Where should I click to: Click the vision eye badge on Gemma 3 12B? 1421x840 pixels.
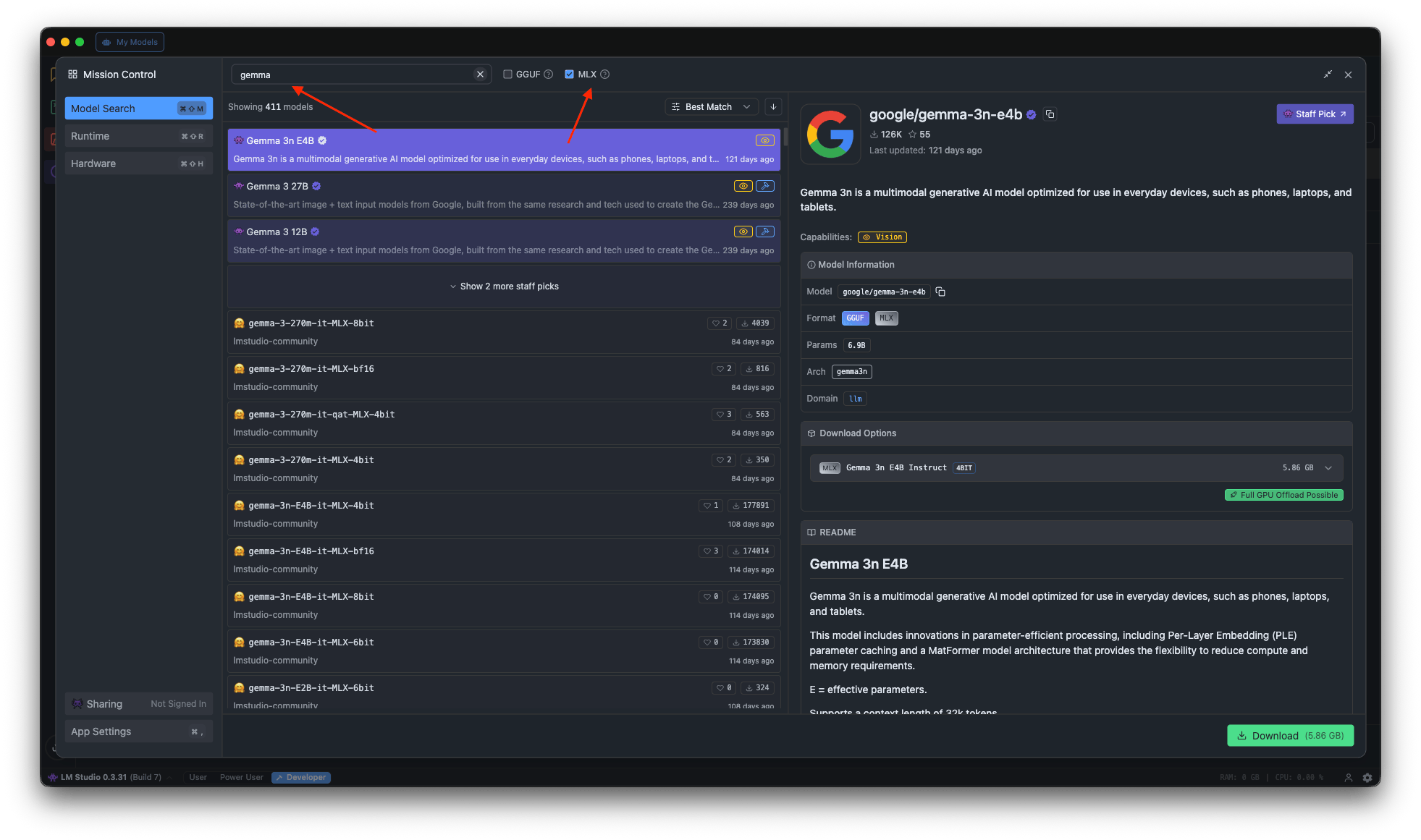743,232
